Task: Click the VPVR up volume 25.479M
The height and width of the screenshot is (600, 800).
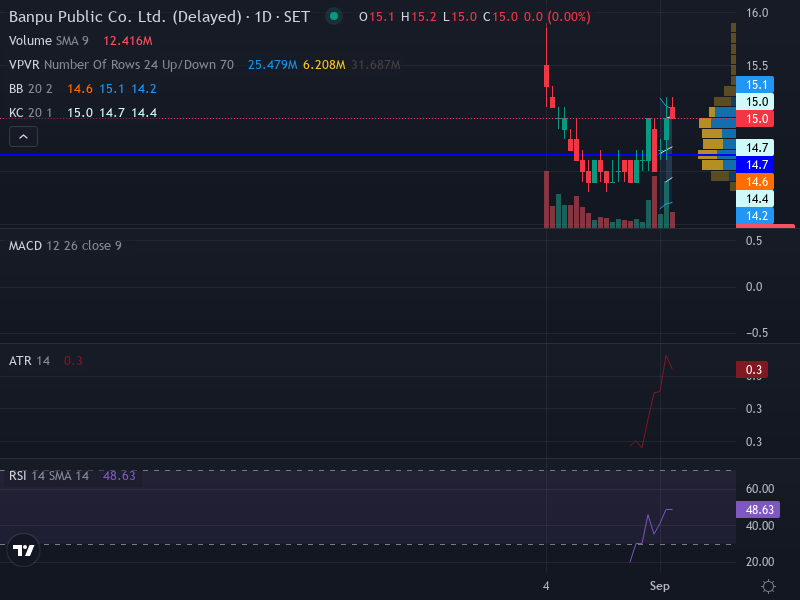Action: click(x=272, y=65)
